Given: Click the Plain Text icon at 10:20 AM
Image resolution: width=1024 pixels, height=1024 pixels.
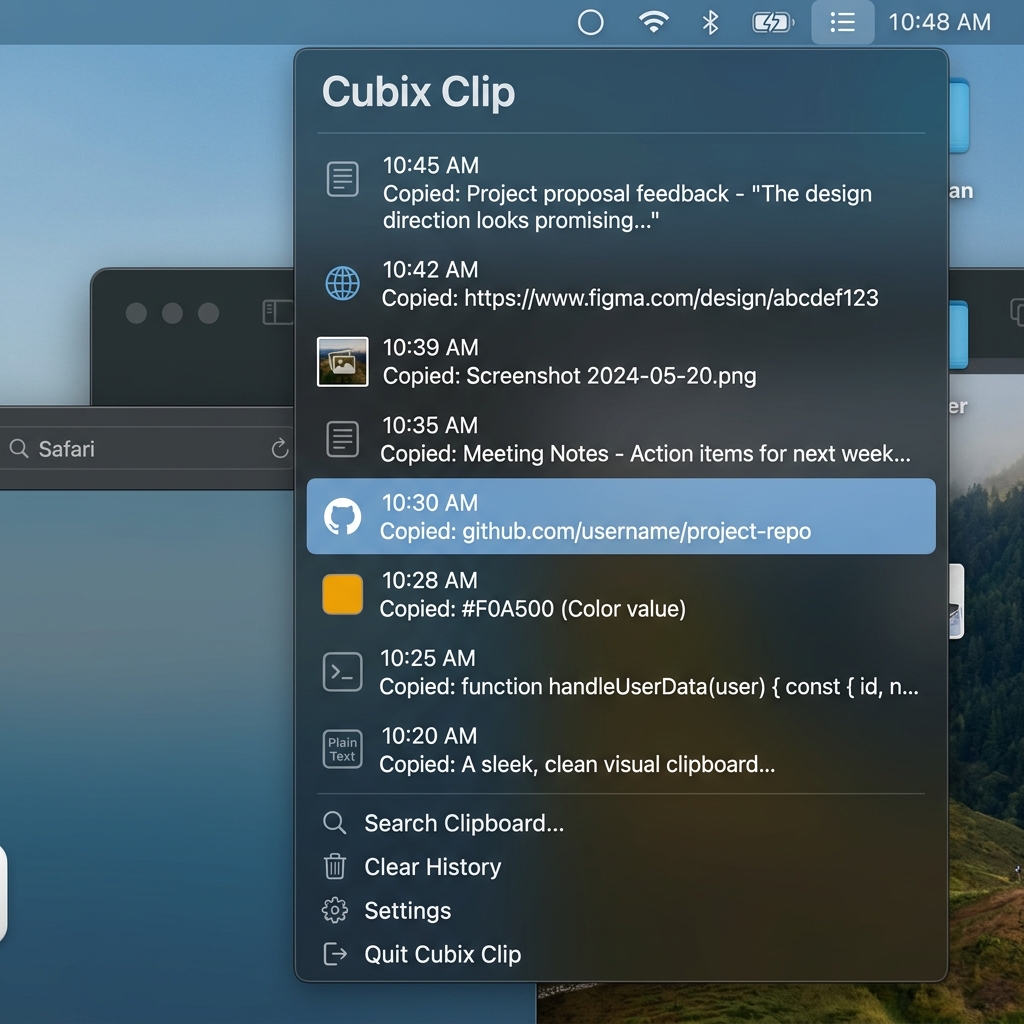Looking at the screenshot, I should coord(342,749).
